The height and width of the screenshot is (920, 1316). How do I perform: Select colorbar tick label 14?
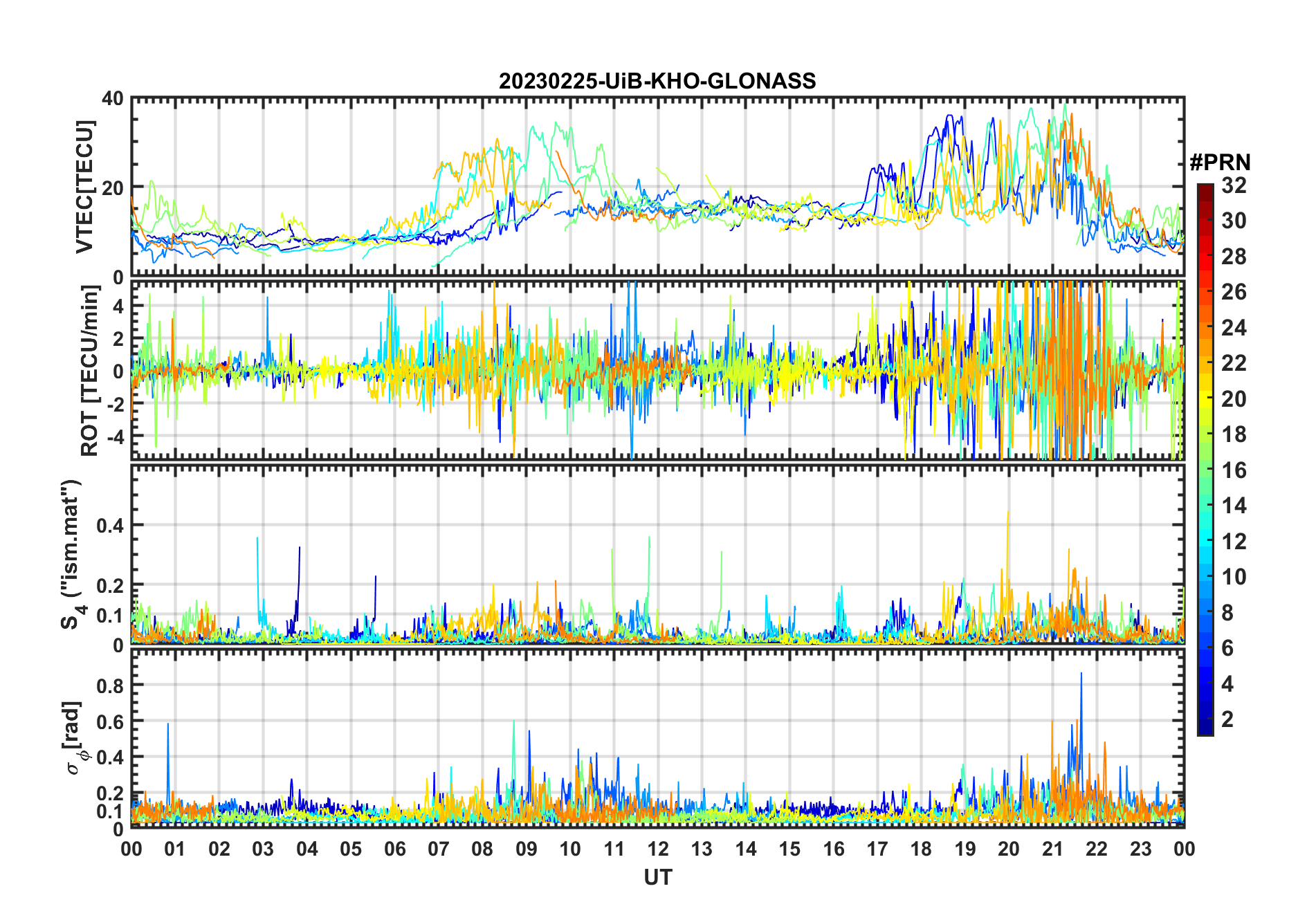click(1234, 506)
